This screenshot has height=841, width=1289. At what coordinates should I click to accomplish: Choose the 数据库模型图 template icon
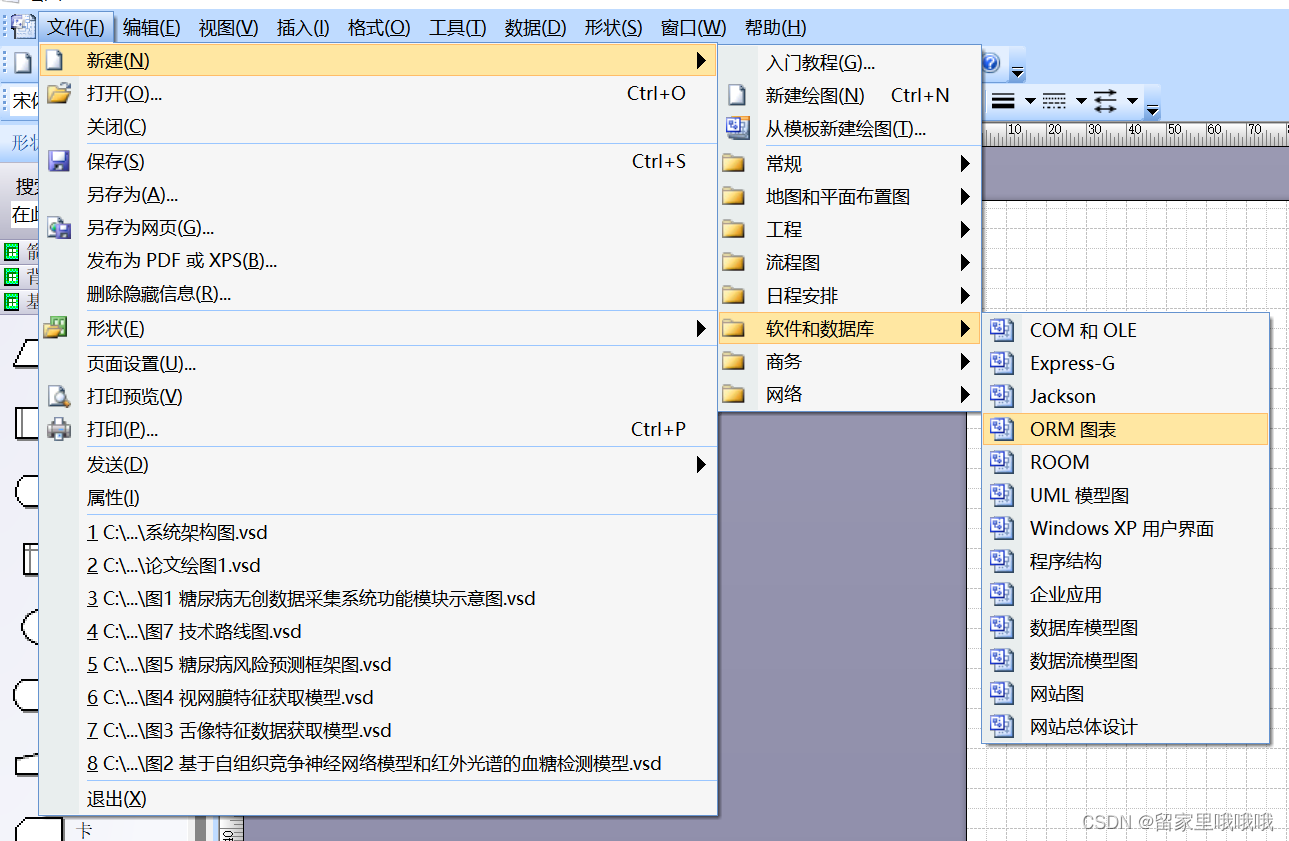tap(1002, 627)
